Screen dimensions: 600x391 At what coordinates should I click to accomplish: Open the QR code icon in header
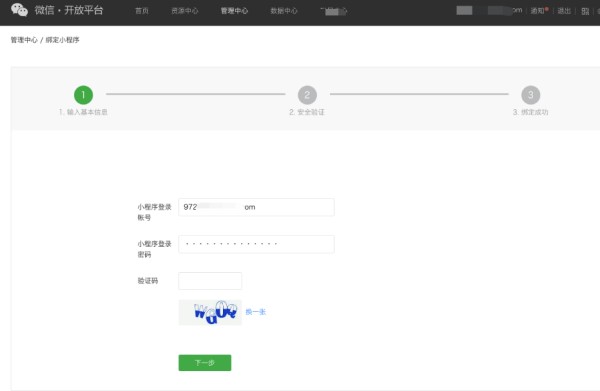pyautogui.click(x=585, y=11)
